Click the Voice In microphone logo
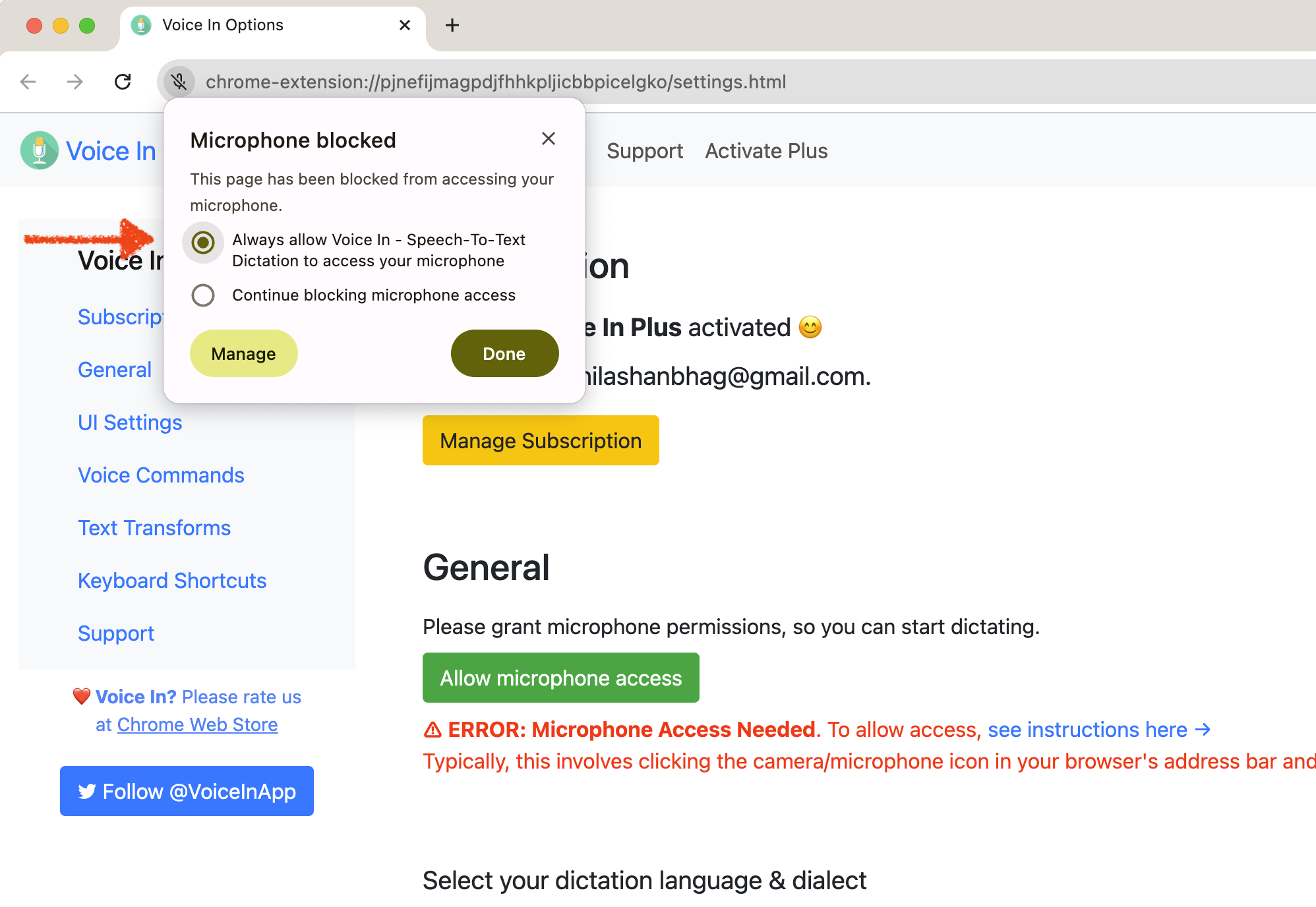This screenshot has width=1316, height=907. click(x=40, y=151)
